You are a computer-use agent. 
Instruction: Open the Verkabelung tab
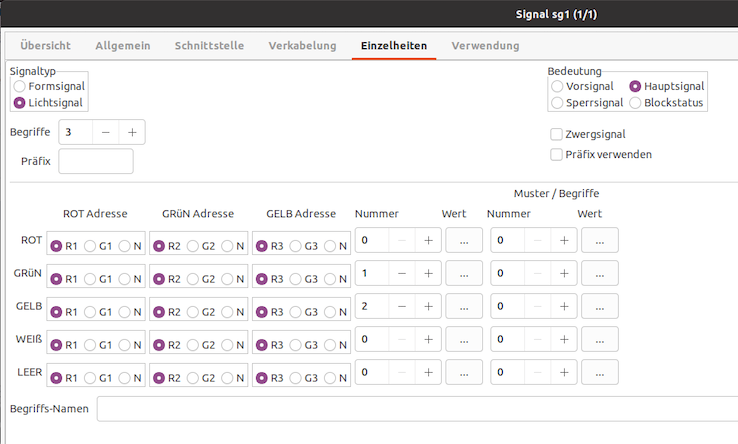tap(300, 46)
